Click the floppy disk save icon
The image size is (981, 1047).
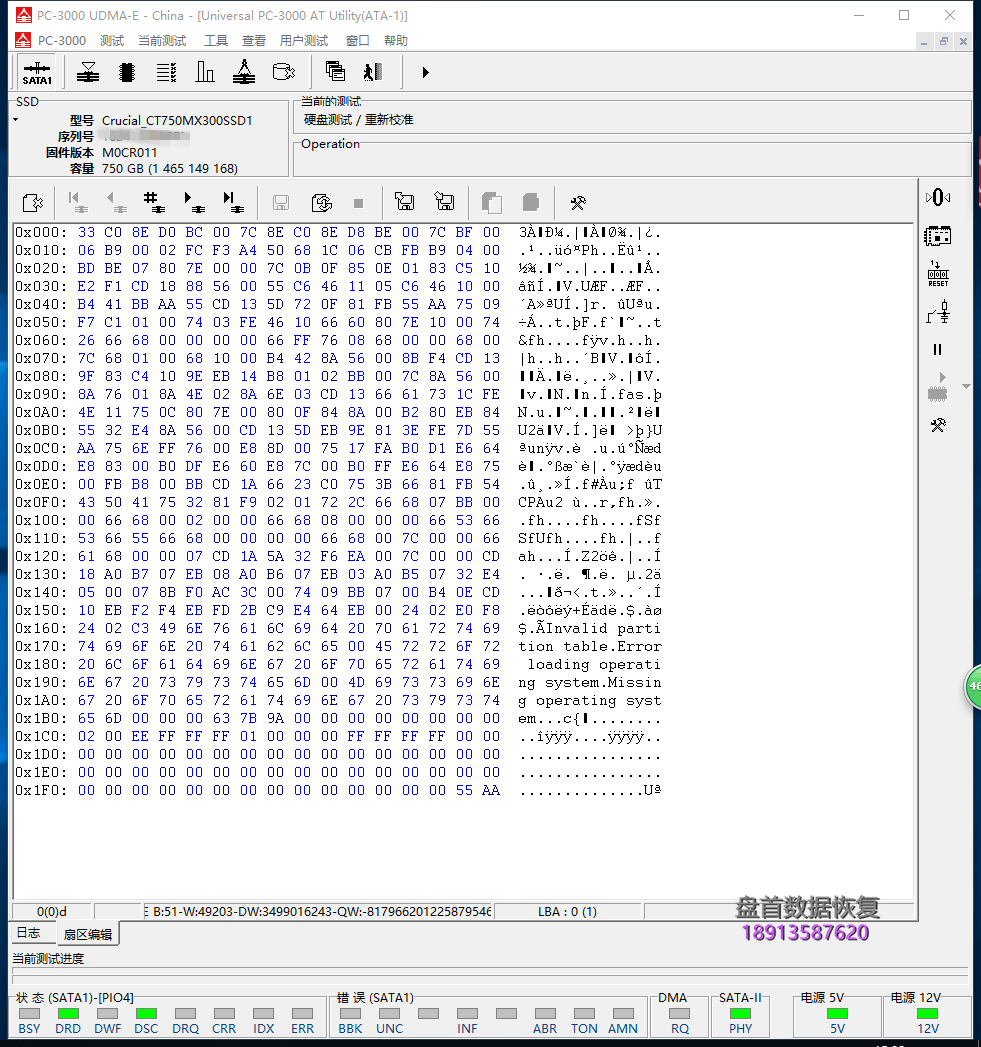point(281,202)
